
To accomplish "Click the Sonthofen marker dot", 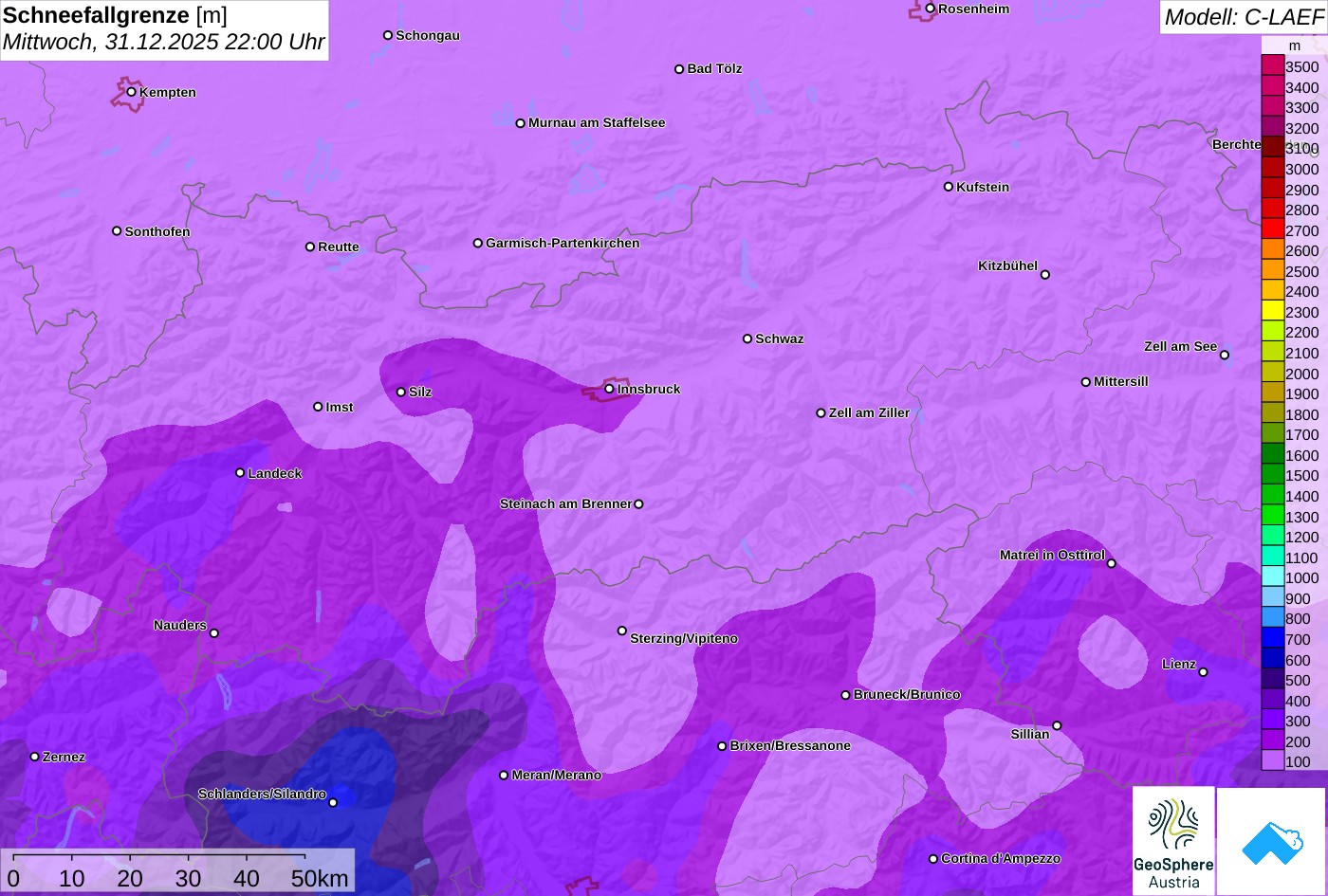I will click(x=117, y=231).
